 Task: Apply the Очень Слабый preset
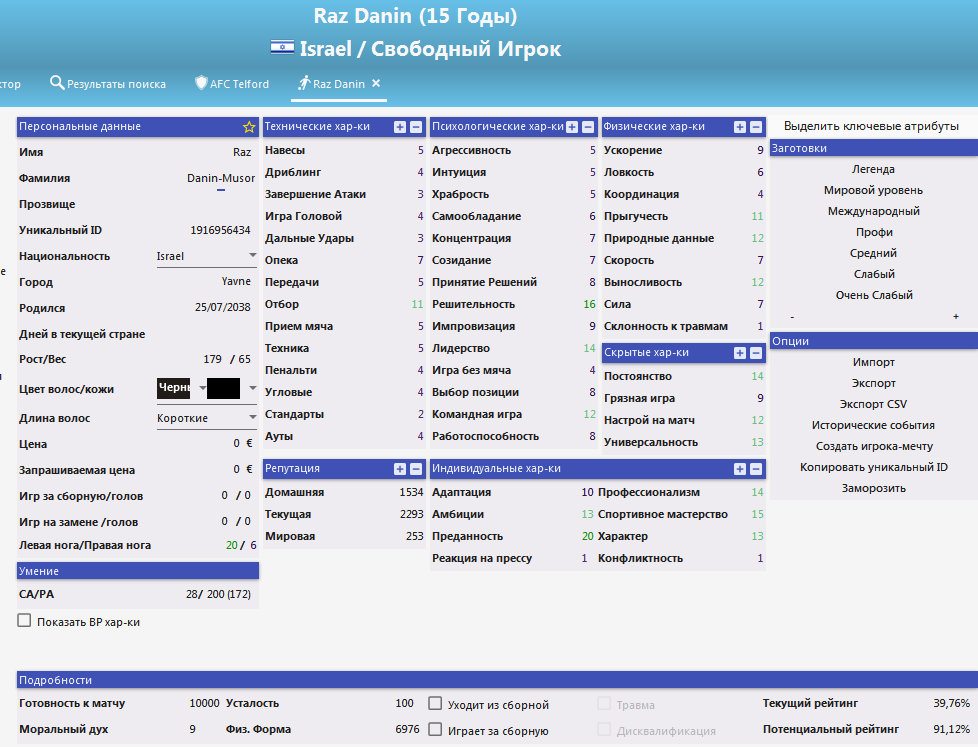[873, 295]
